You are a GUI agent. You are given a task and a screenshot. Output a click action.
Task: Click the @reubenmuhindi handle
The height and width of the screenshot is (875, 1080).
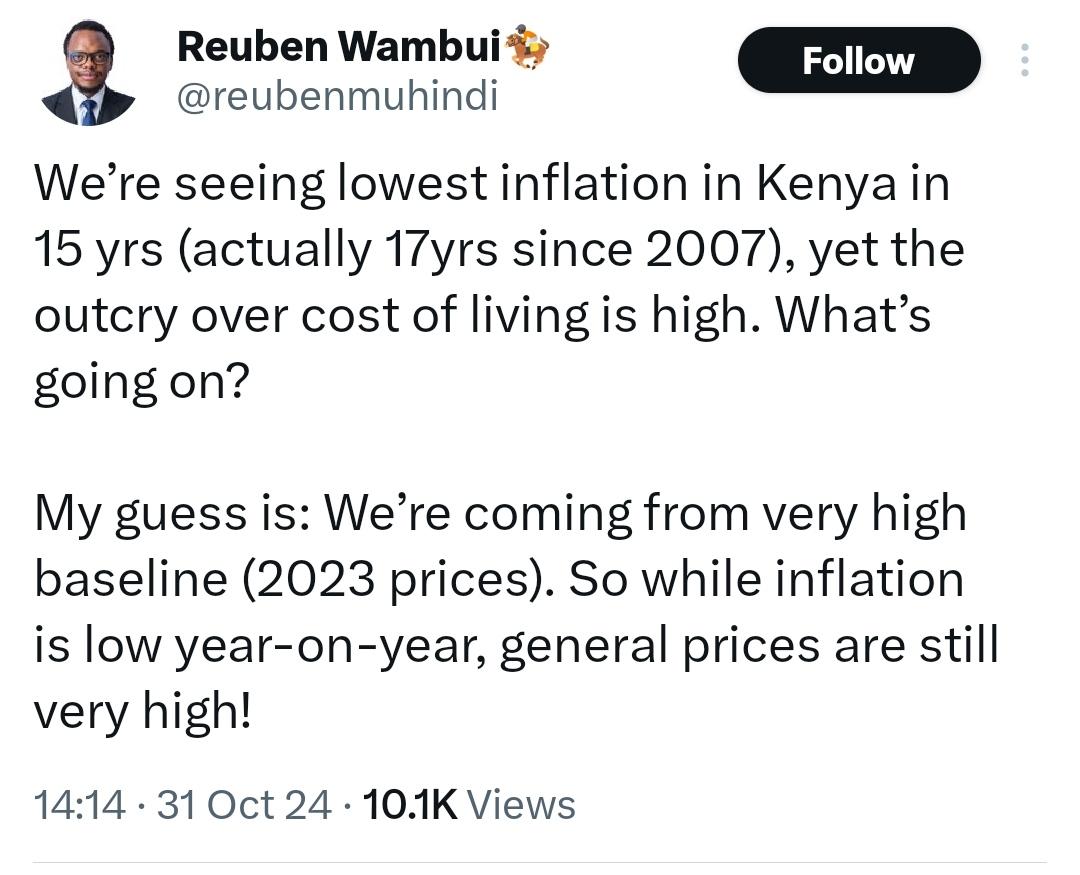point(338,96)
